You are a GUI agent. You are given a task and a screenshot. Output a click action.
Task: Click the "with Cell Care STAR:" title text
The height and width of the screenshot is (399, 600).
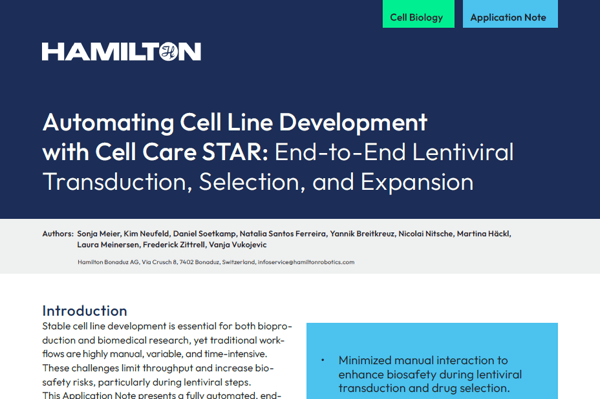pos(155,152)
